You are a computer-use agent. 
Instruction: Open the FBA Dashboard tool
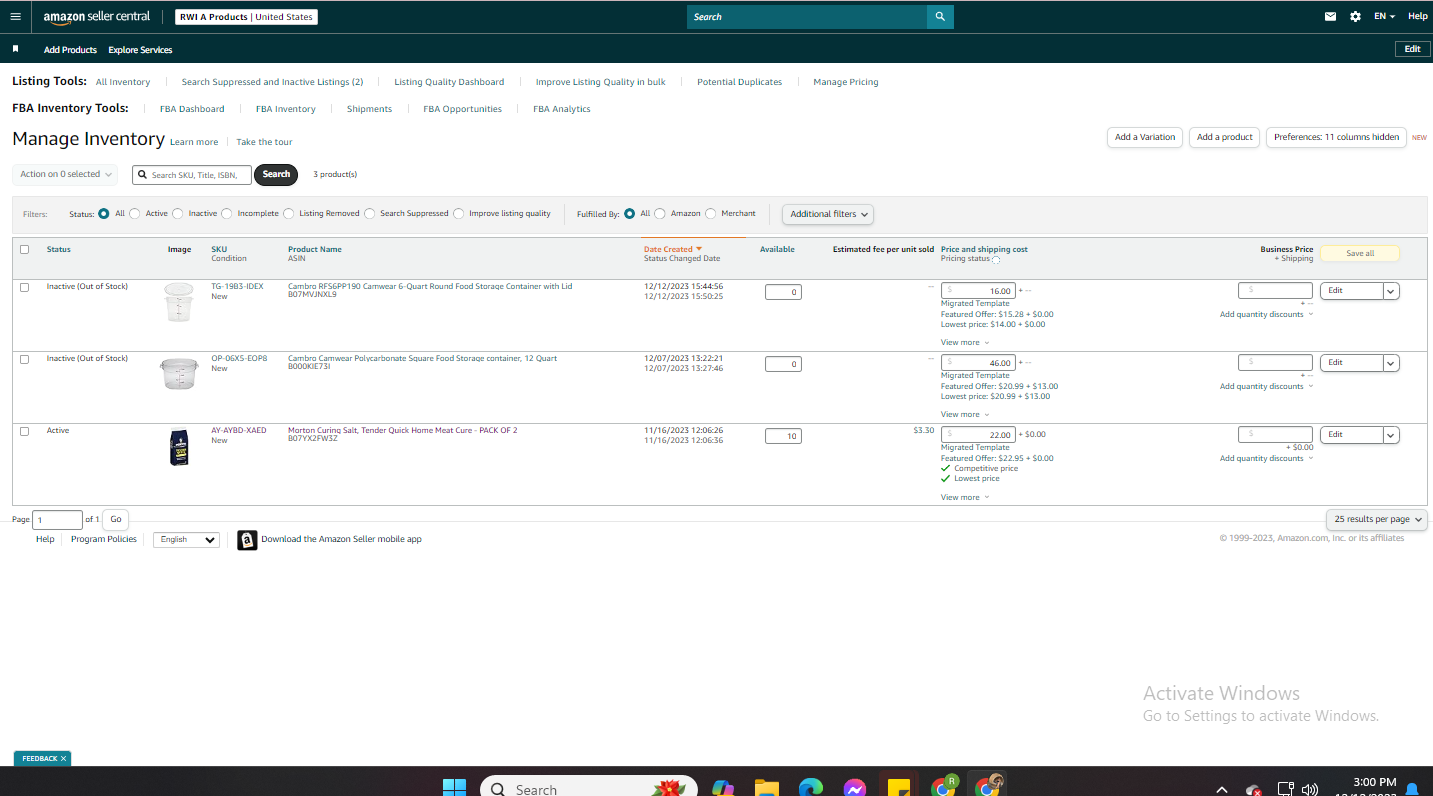point(192,109)
